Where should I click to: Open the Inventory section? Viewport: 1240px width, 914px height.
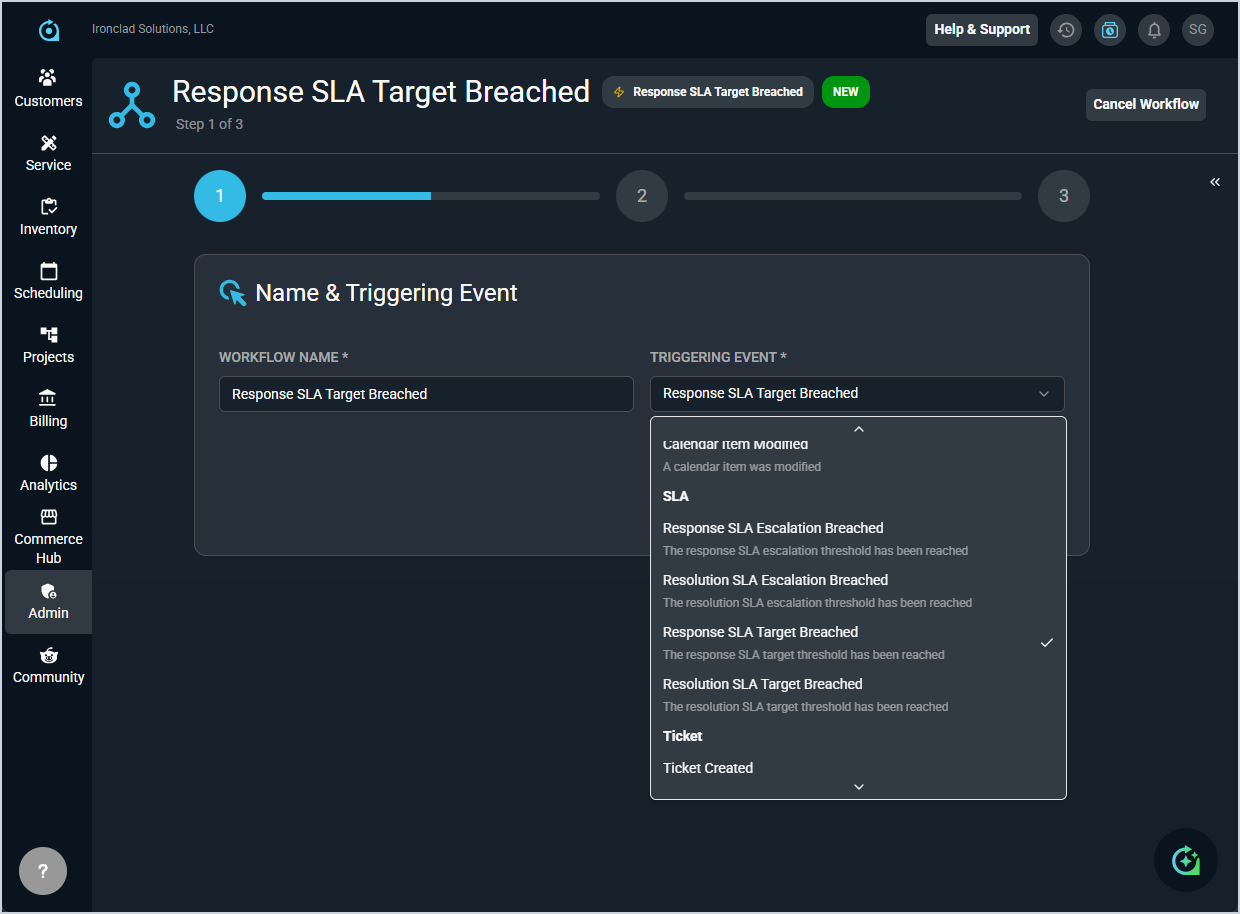[48, 217]
